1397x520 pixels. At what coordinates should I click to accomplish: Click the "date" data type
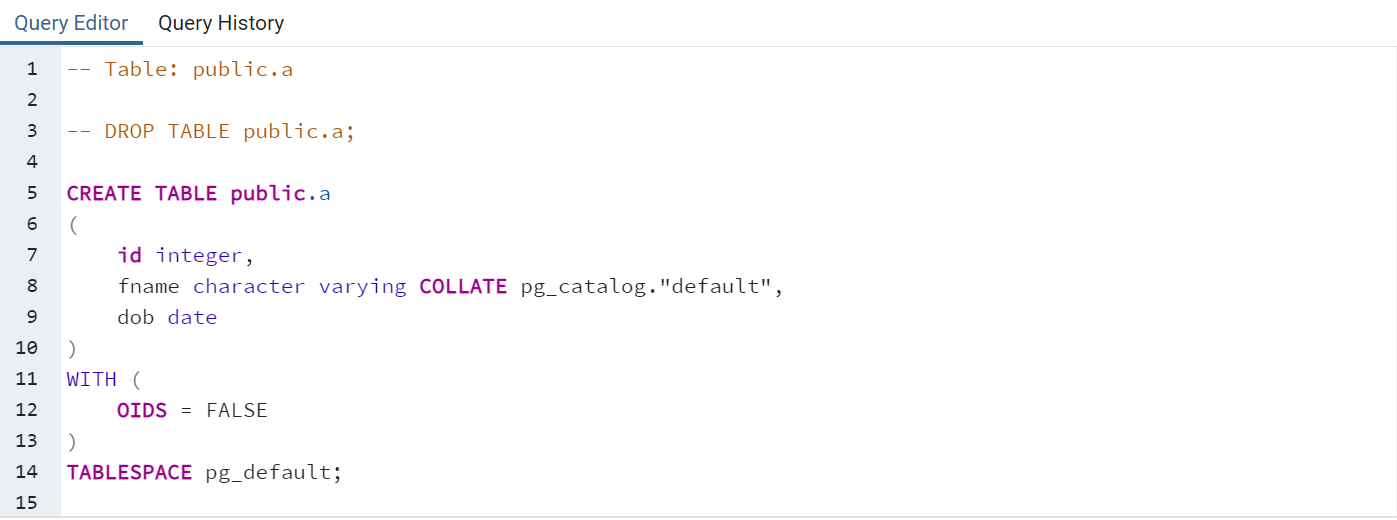192,318
